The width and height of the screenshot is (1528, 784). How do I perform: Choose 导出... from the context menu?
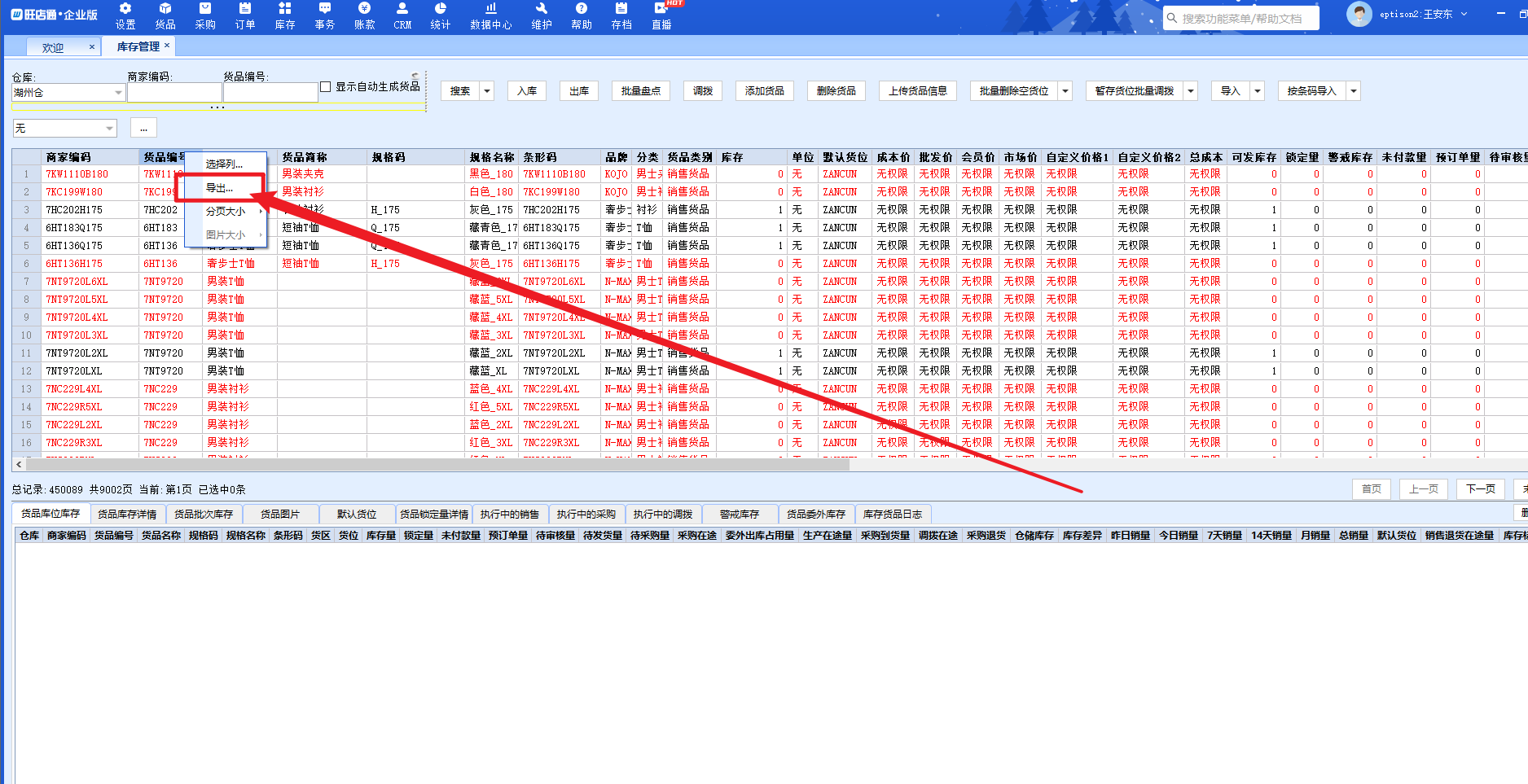(x=220, y=188)
